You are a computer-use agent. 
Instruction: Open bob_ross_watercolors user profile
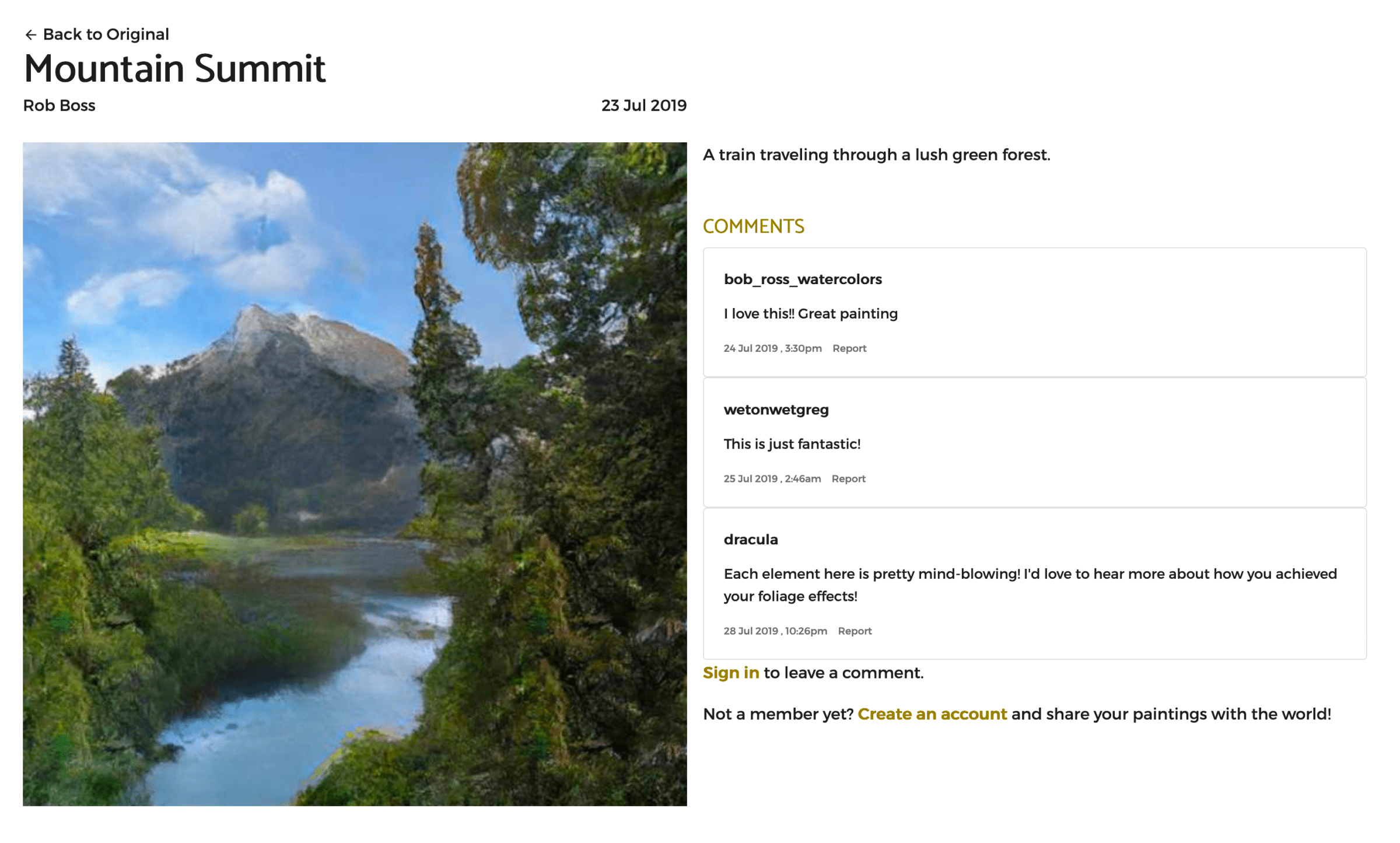tap(802, 279)
